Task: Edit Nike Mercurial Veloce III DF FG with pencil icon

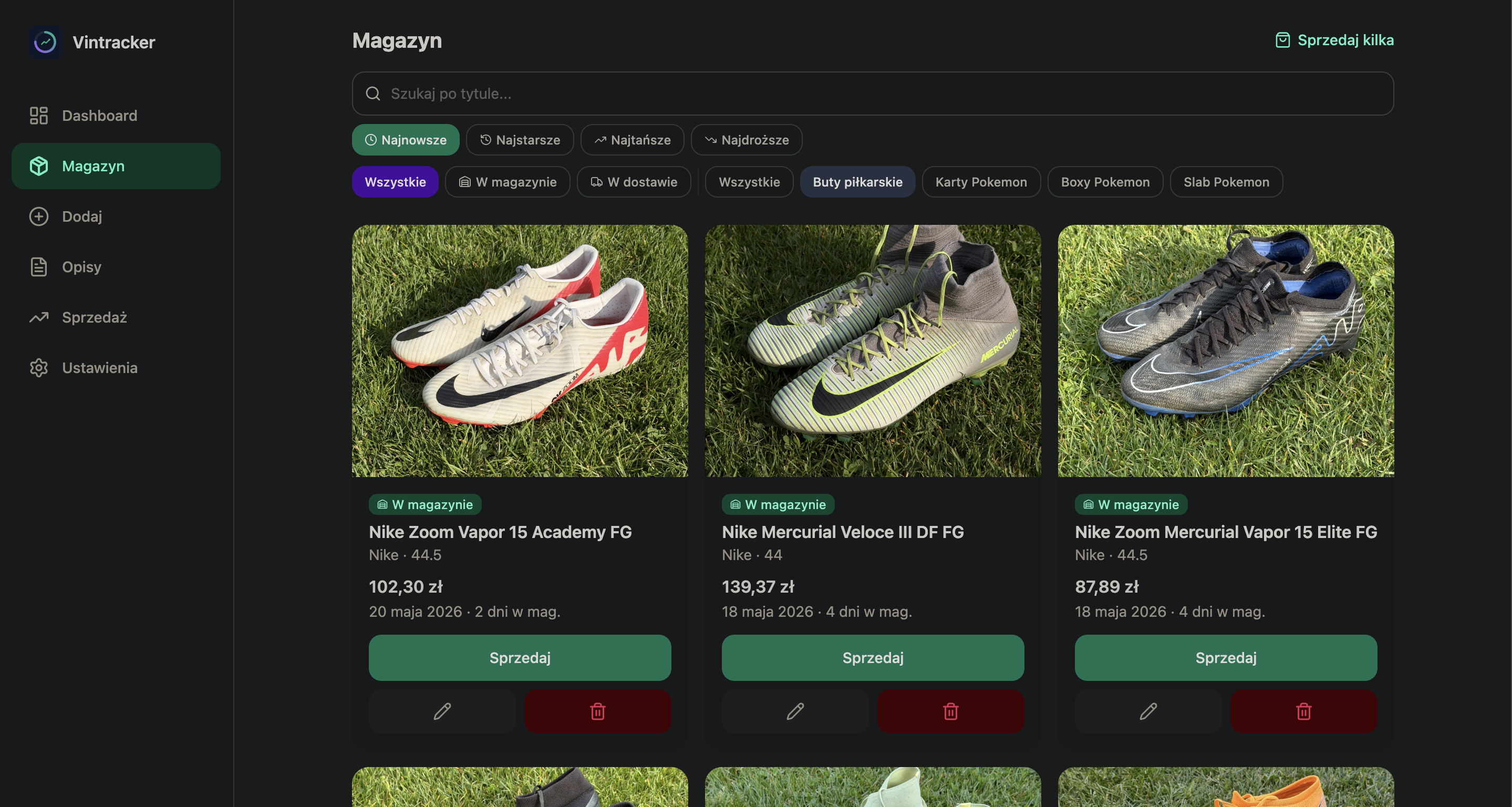Action: (795, 711)
